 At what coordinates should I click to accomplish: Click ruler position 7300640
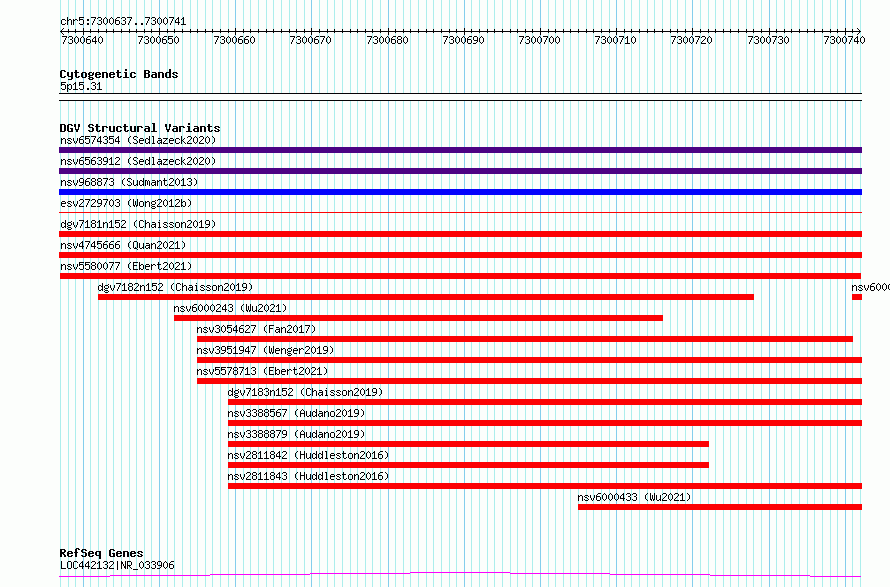pos(82,40)
